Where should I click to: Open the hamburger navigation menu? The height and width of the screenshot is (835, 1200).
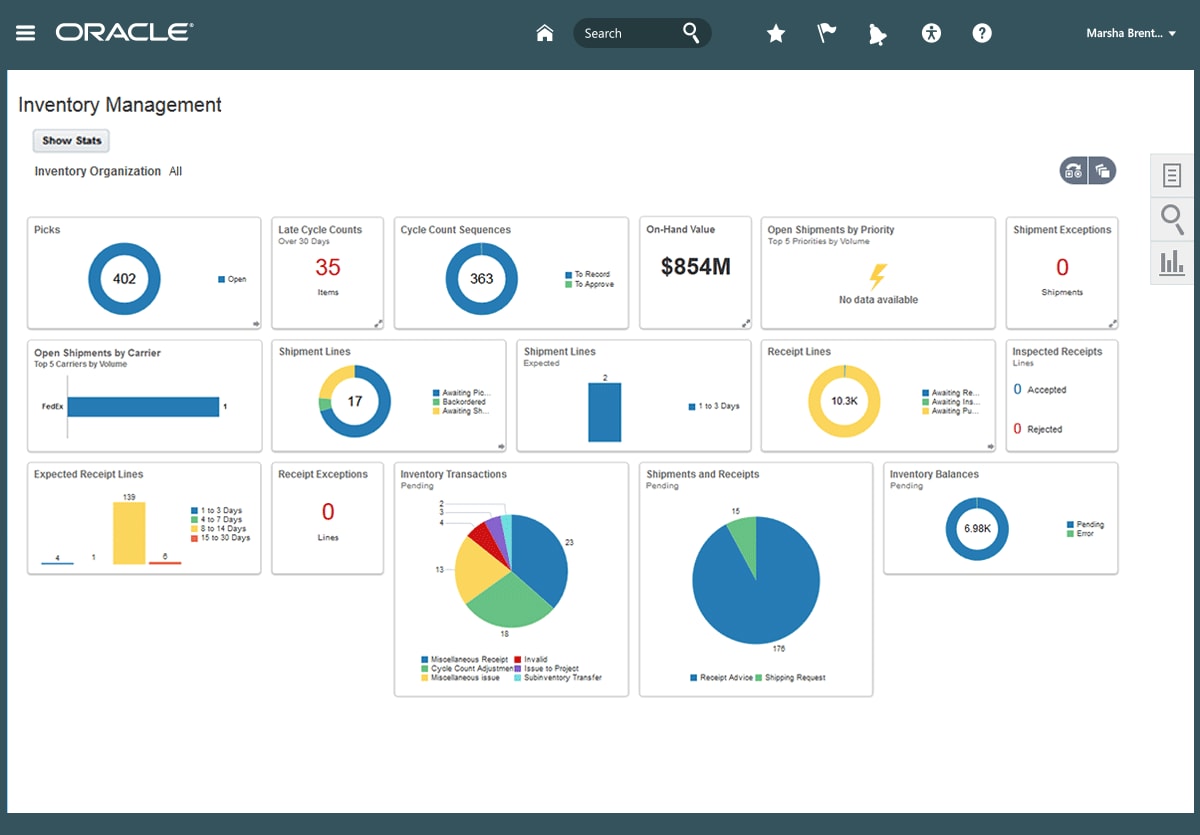26,33
